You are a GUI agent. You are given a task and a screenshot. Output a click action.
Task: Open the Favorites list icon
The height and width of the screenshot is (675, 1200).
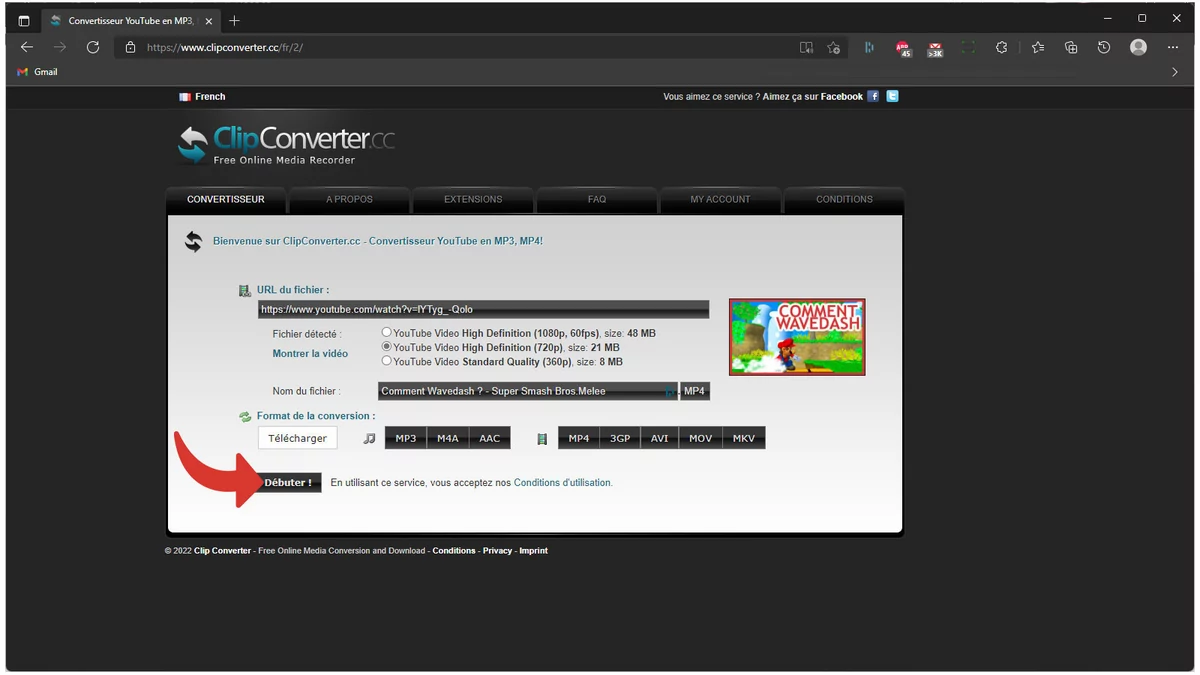(x=1038, y=47)
